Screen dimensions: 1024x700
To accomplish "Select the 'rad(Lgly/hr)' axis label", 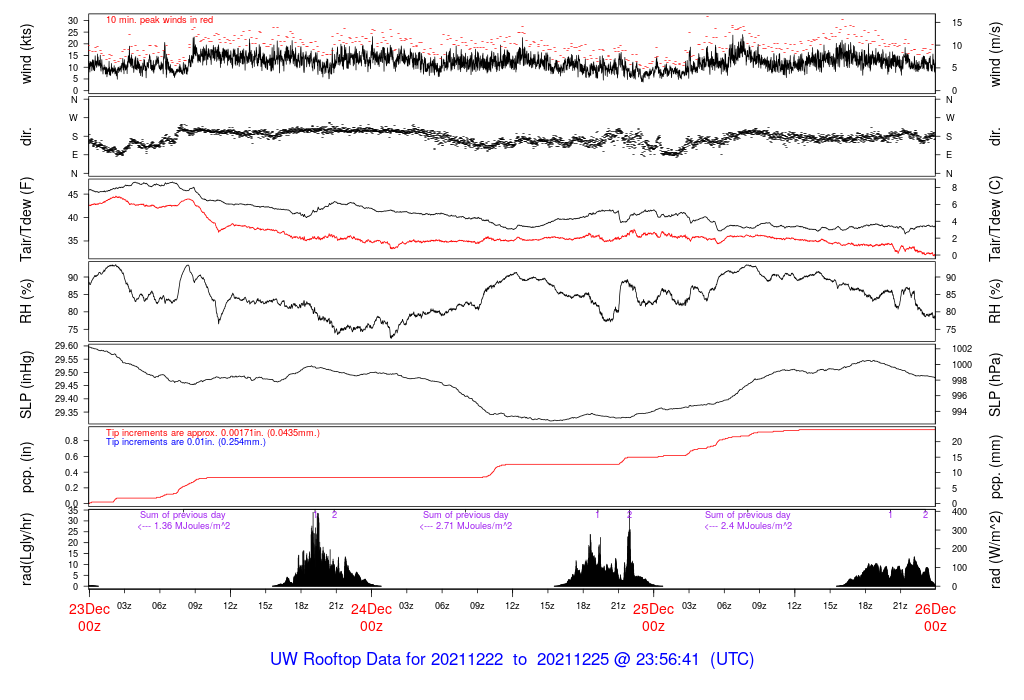I will (26, 549).
